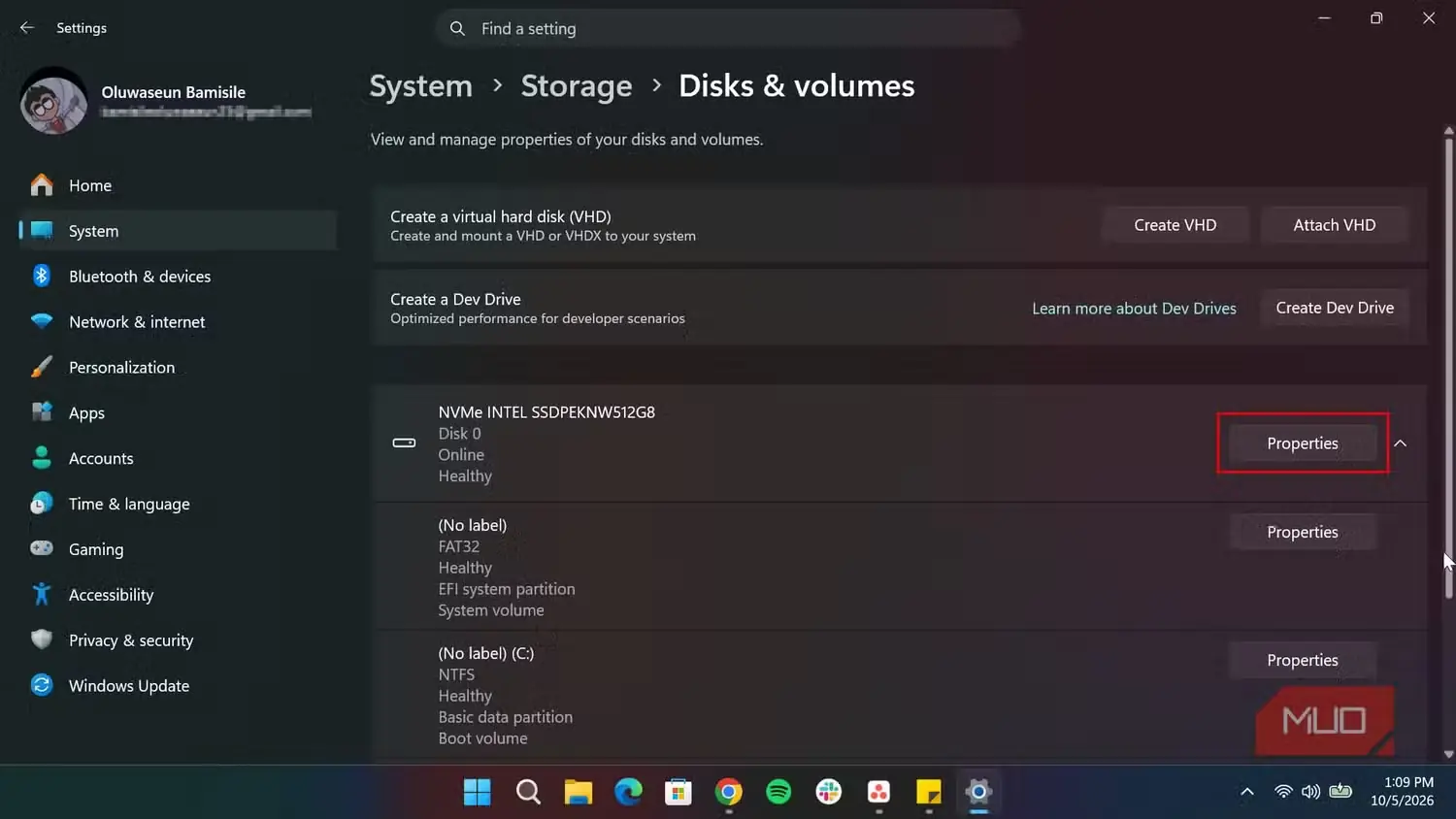The image size is (1456, 819).
Task: Click the Wi-Fi tray icon
Action: click(1283, 792)
